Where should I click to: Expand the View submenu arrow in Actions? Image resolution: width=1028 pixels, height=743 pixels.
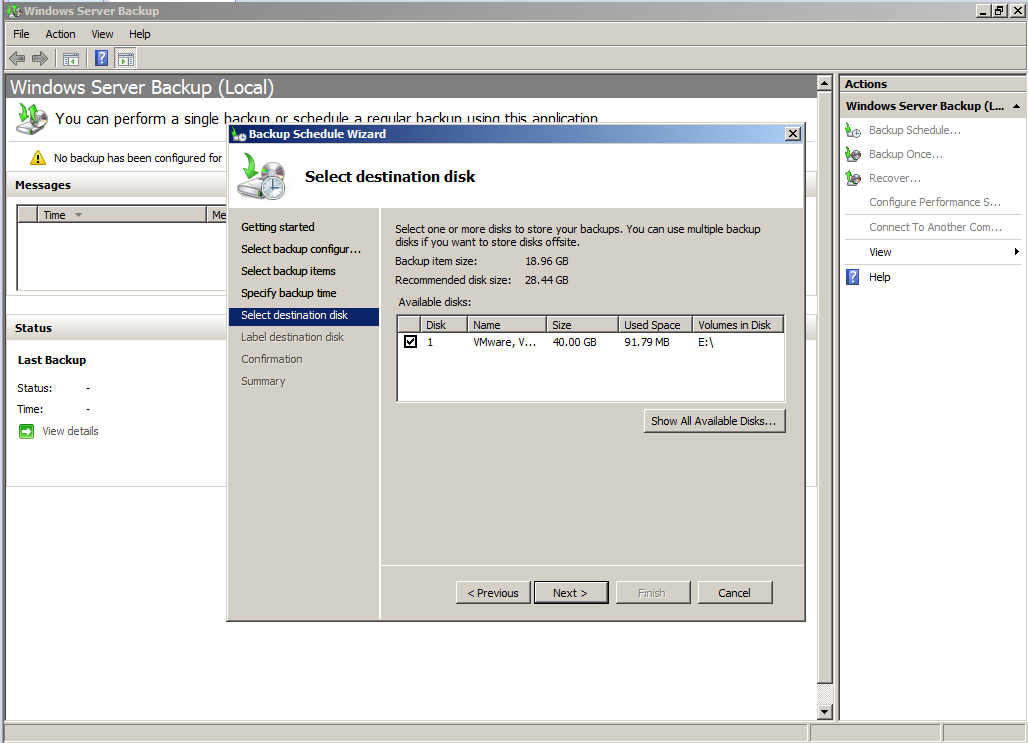(1016, 252)
